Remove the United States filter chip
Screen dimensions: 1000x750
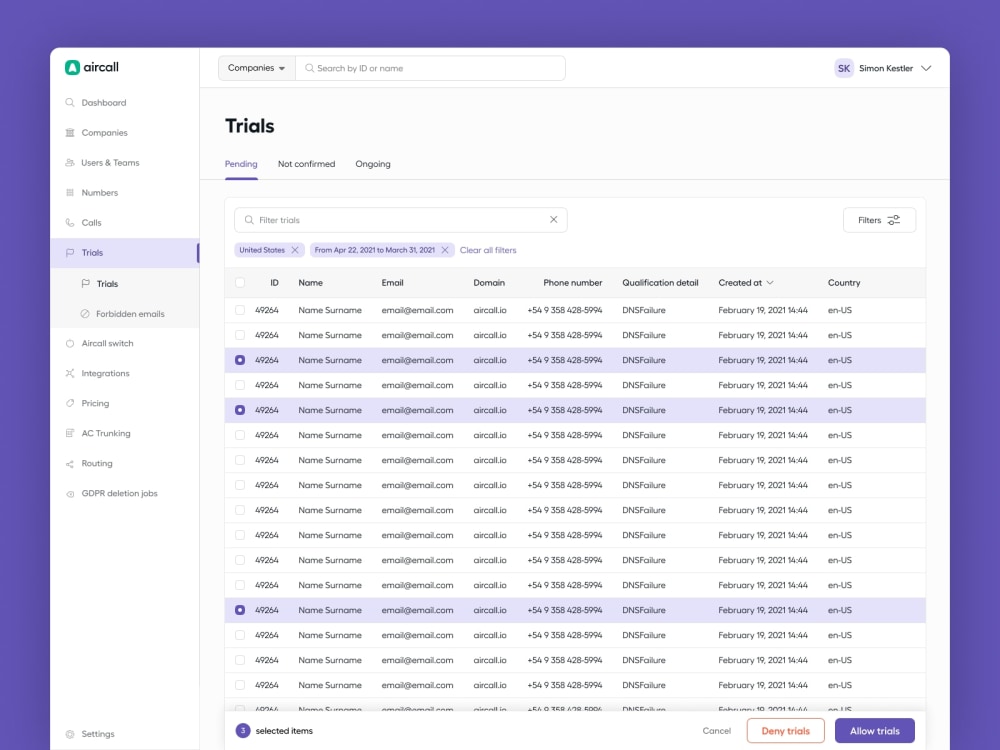[x=295, y=250]
